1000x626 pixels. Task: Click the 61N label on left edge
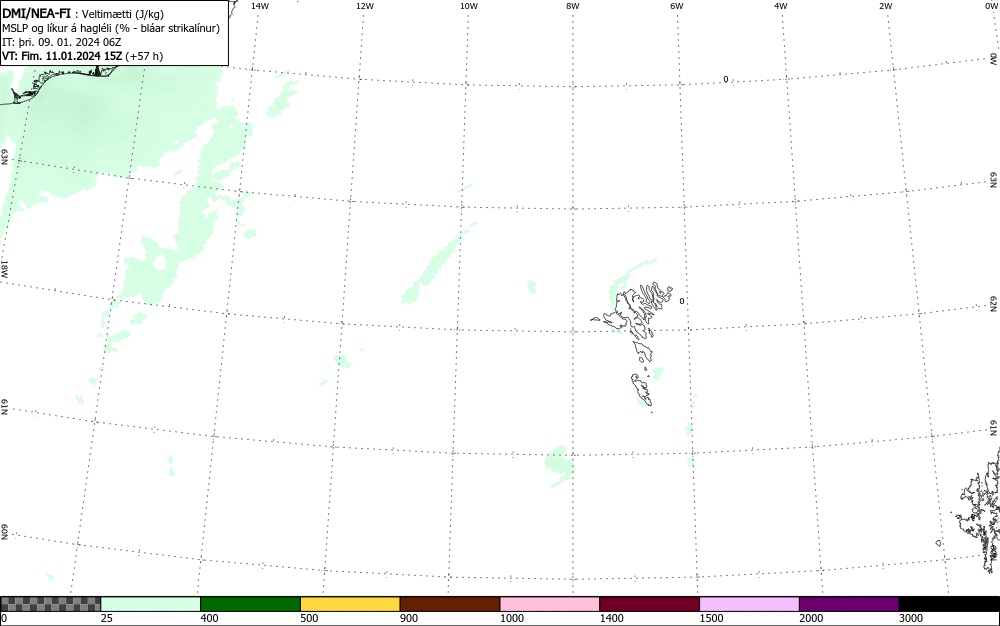click(x=4, y=407)
